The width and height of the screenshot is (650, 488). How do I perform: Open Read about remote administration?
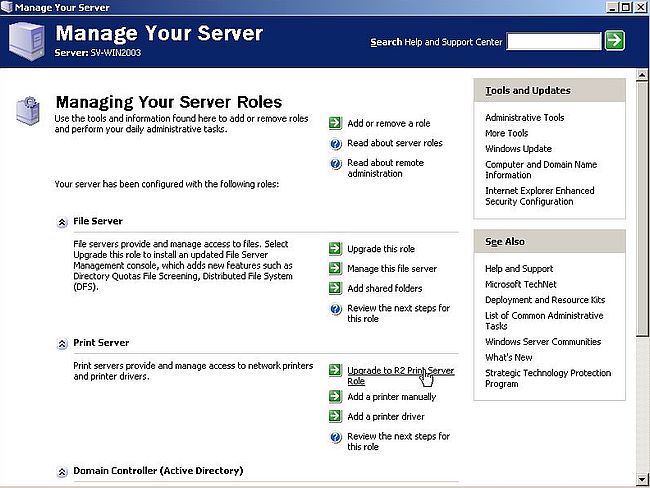386,168
